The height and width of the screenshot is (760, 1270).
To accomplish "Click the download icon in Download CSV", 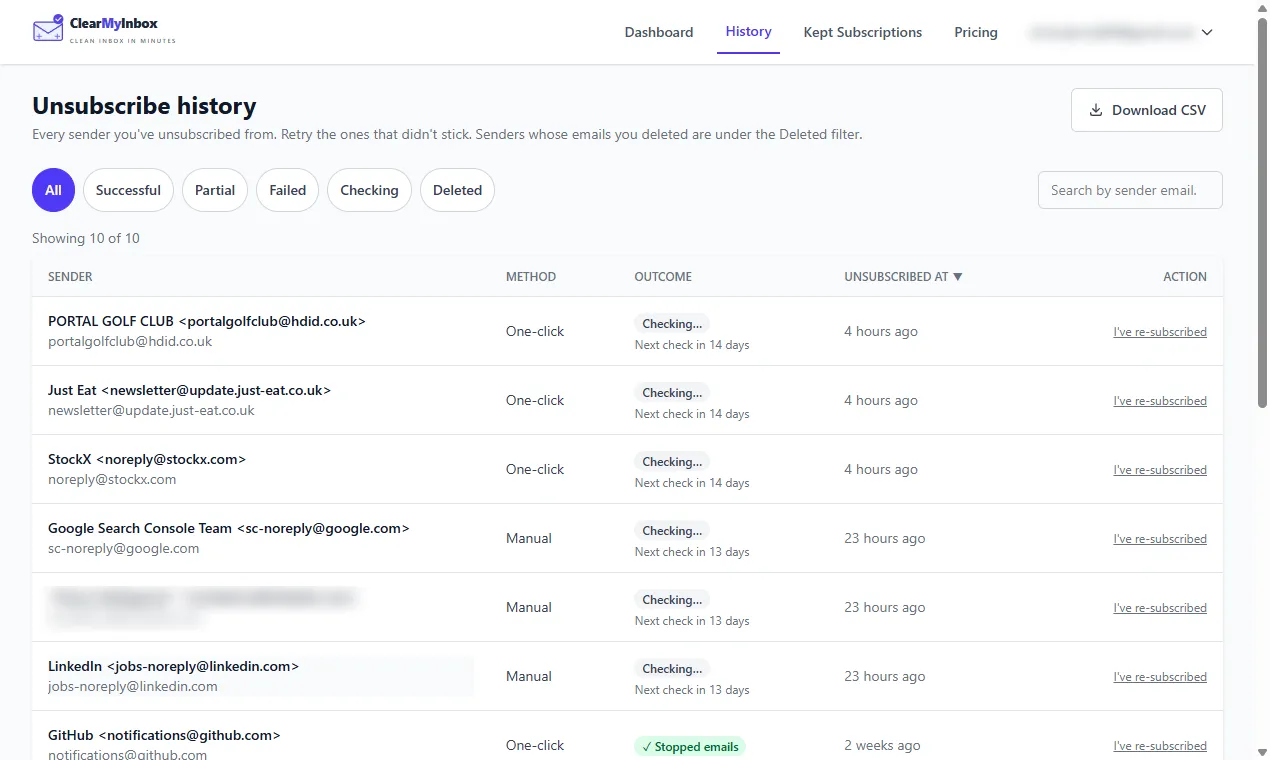I will pos(1096,110).
